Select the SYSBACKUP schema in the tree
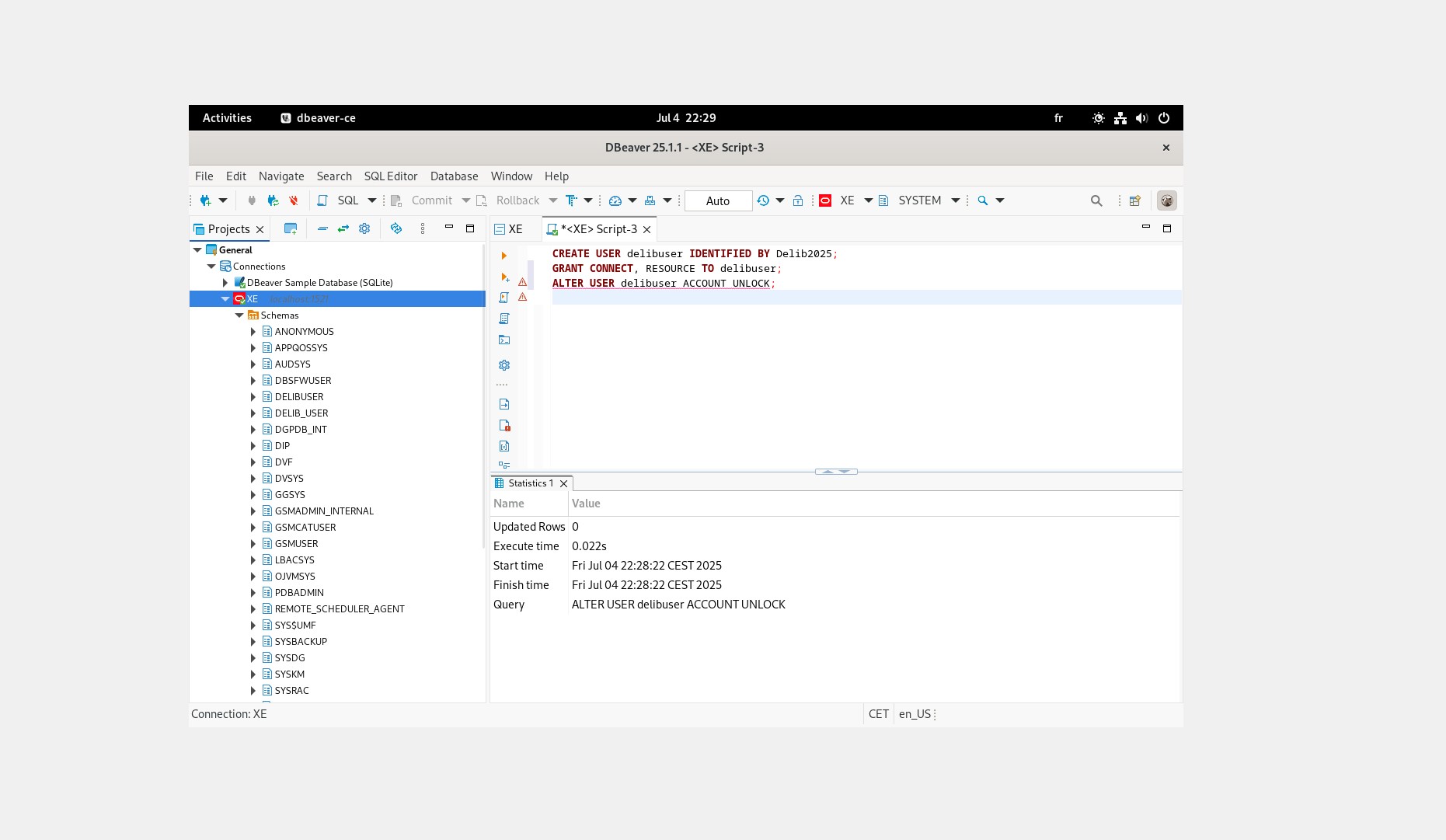1446x840 pixels. [301, 642]
